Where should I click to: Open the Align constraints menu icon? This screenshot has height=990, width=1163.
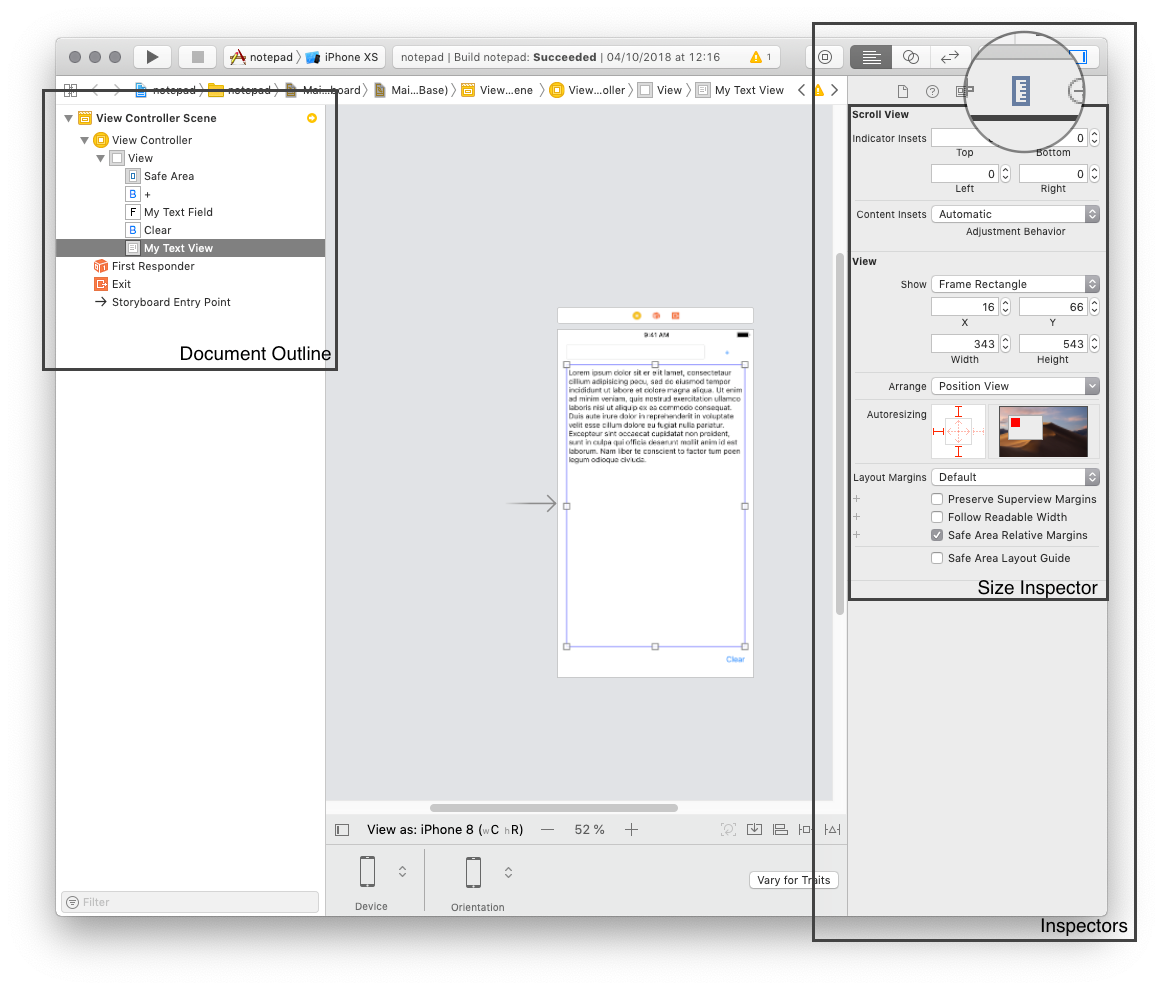pyautogui.click(x=781, y=830)
